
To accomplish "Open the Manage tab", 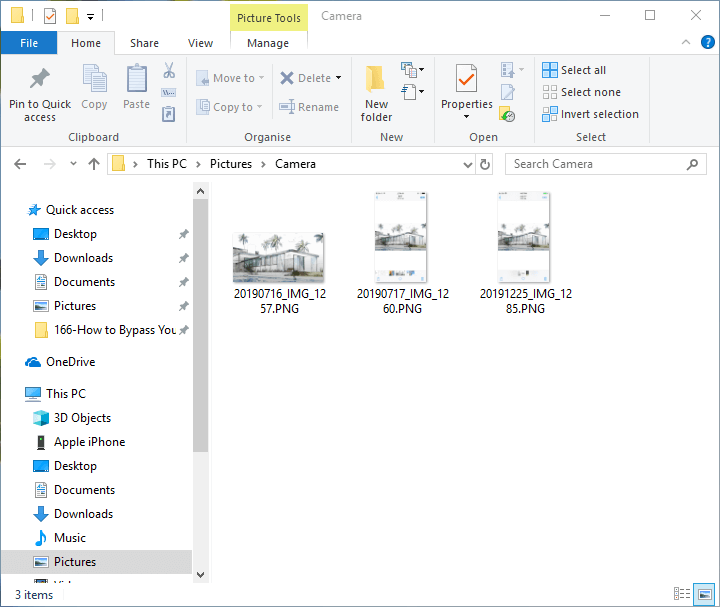I will click(268, 43).
